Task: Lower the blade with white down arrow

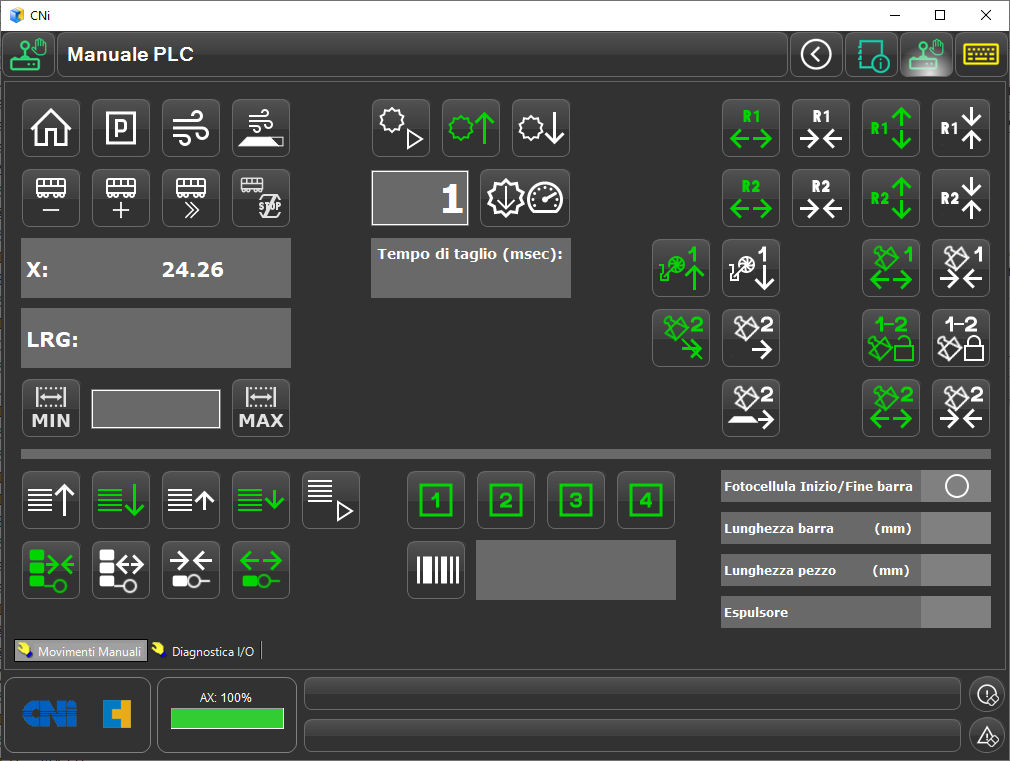Action: click(541, 128)
